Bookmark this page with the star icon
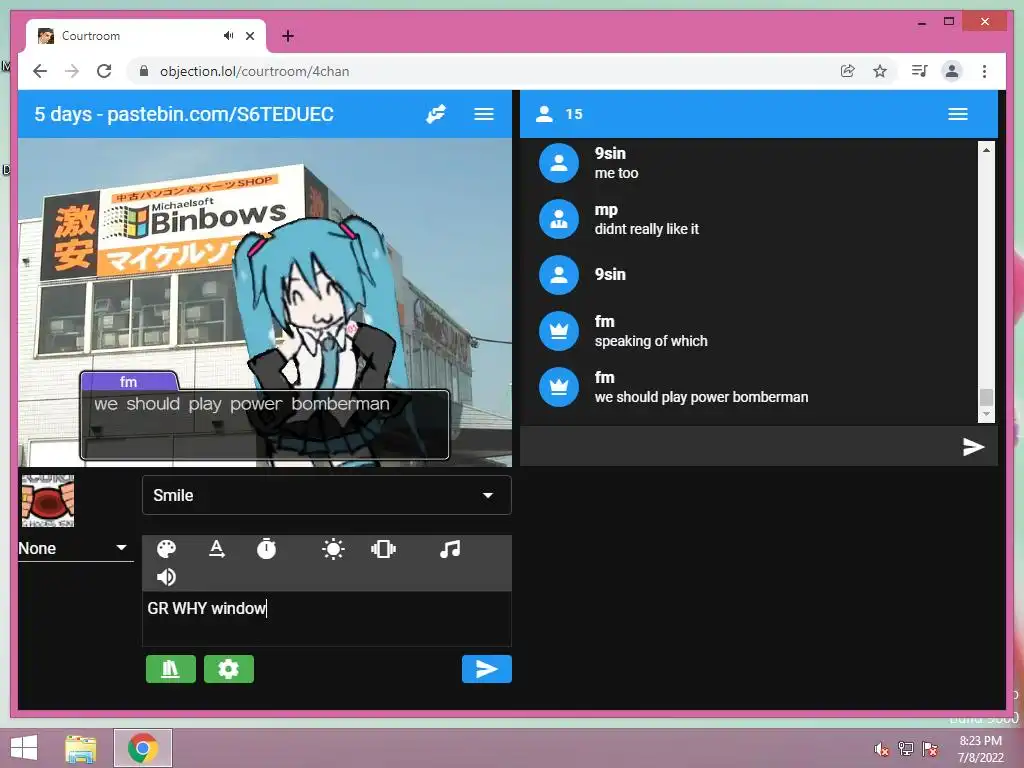 pos(880,71)
